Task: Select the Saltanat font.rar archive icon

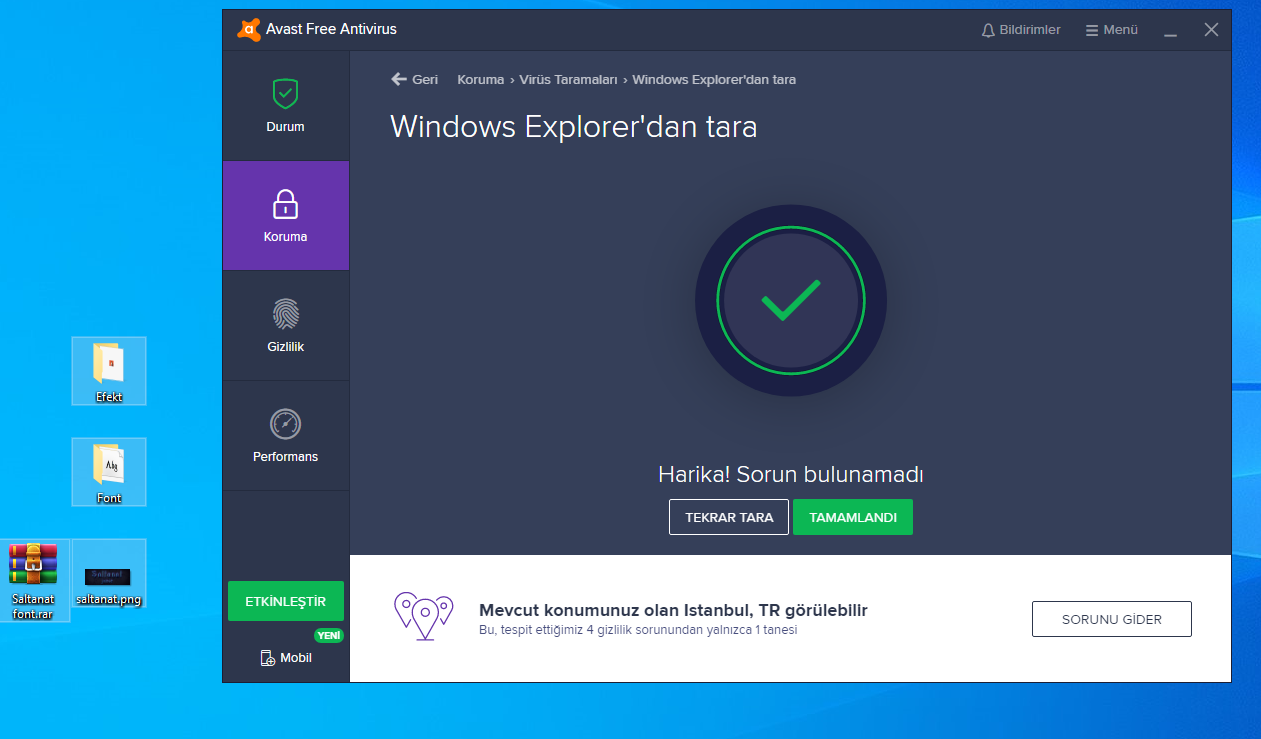Action: click(33, 580)
